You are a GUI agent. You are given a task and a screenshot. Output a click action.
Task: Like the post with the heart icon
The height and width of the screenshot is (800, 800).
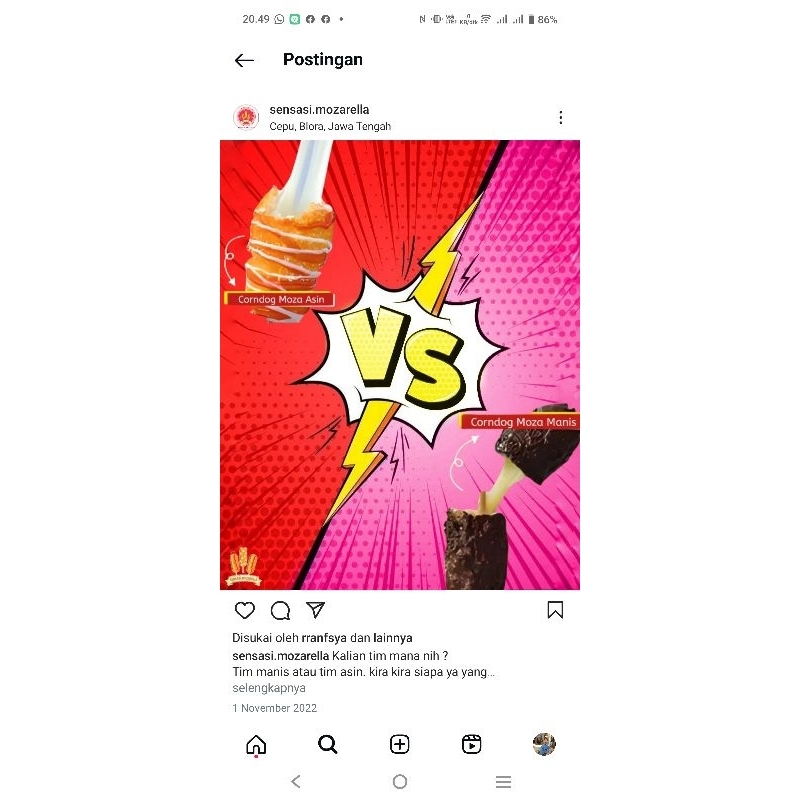point(245,610)
